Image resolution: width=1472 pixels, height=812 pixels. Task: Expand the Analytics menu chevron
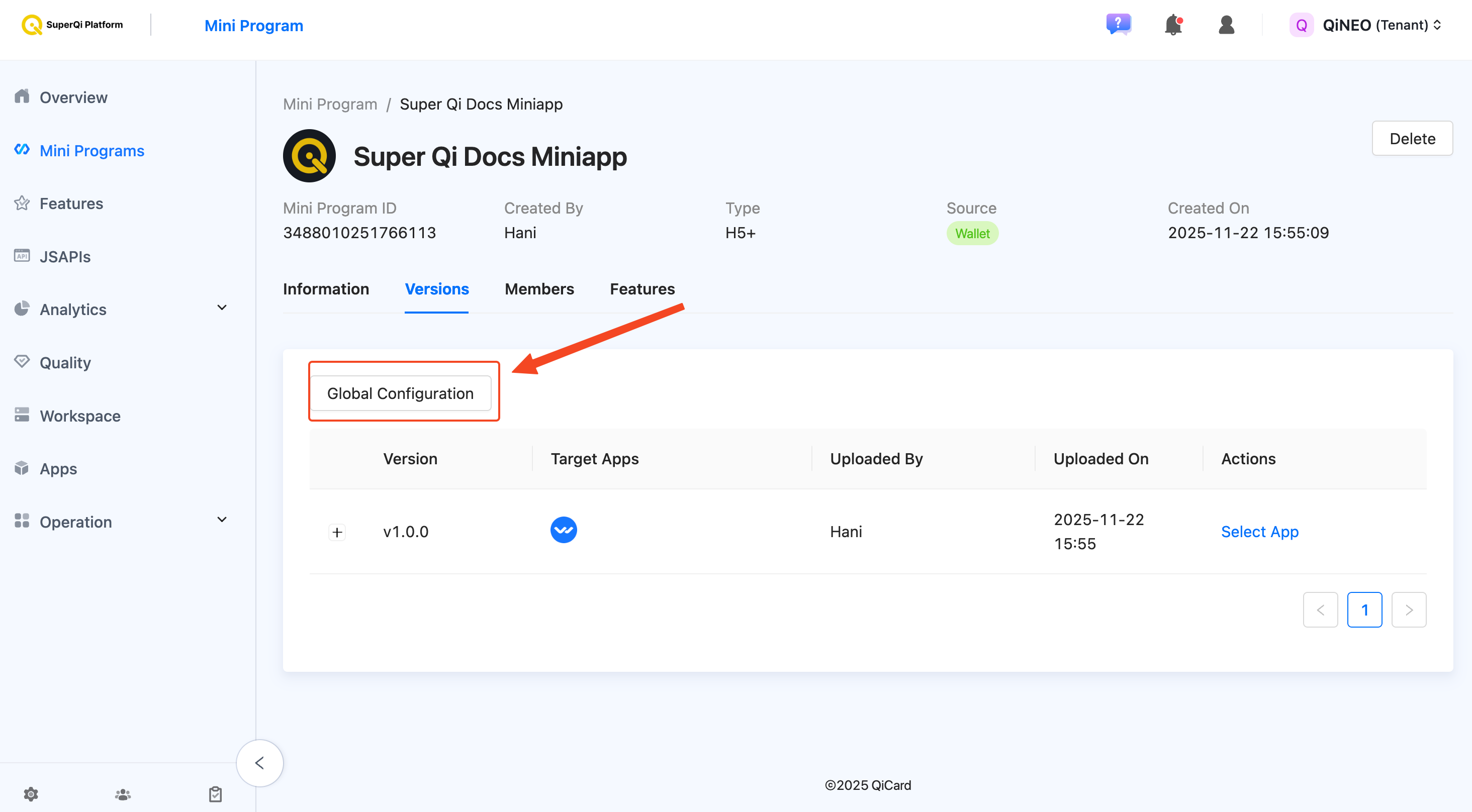coord(222,308)
